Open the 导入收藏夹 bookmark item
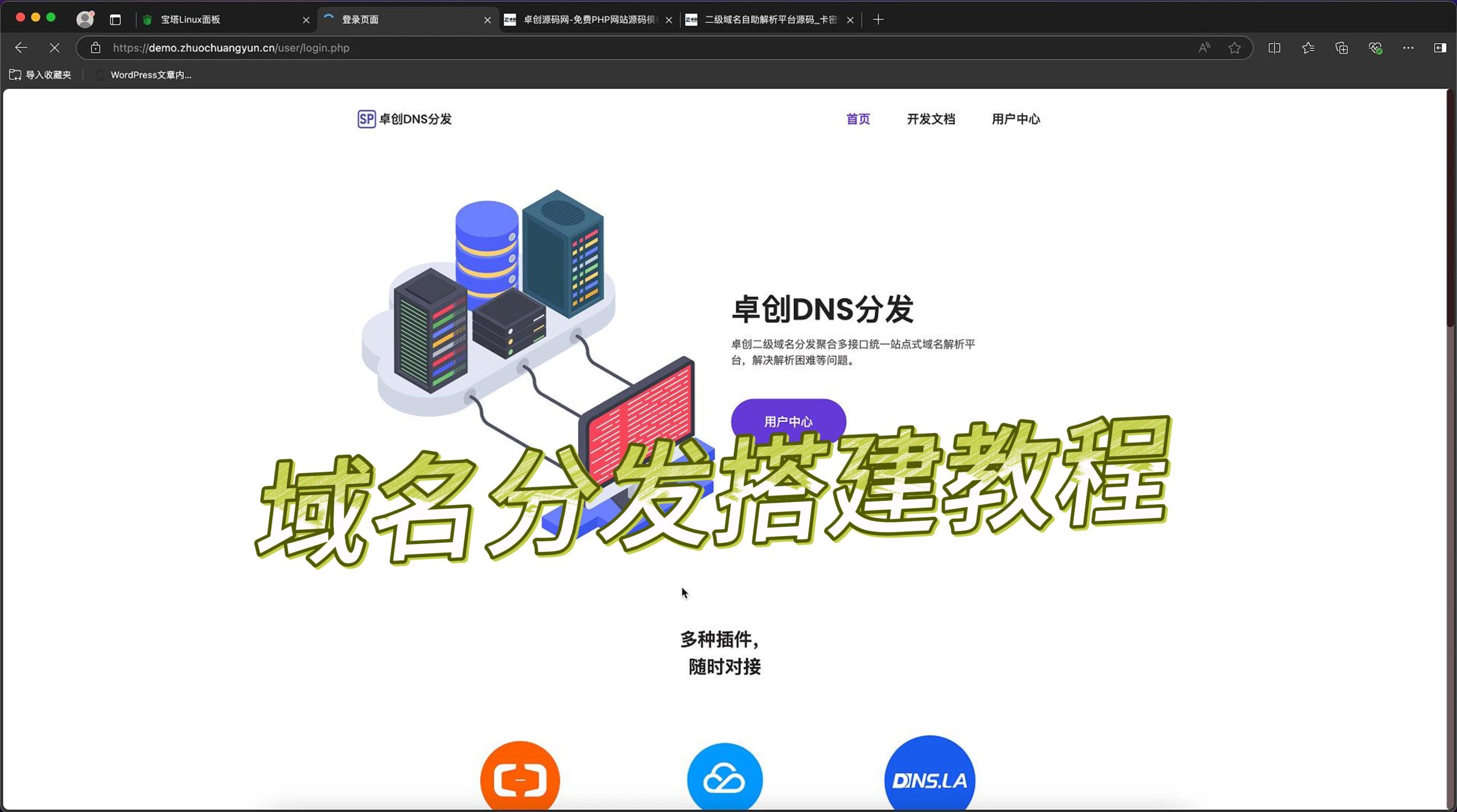This screenshot has height=812, width=1457. click(x=40, y=75)
